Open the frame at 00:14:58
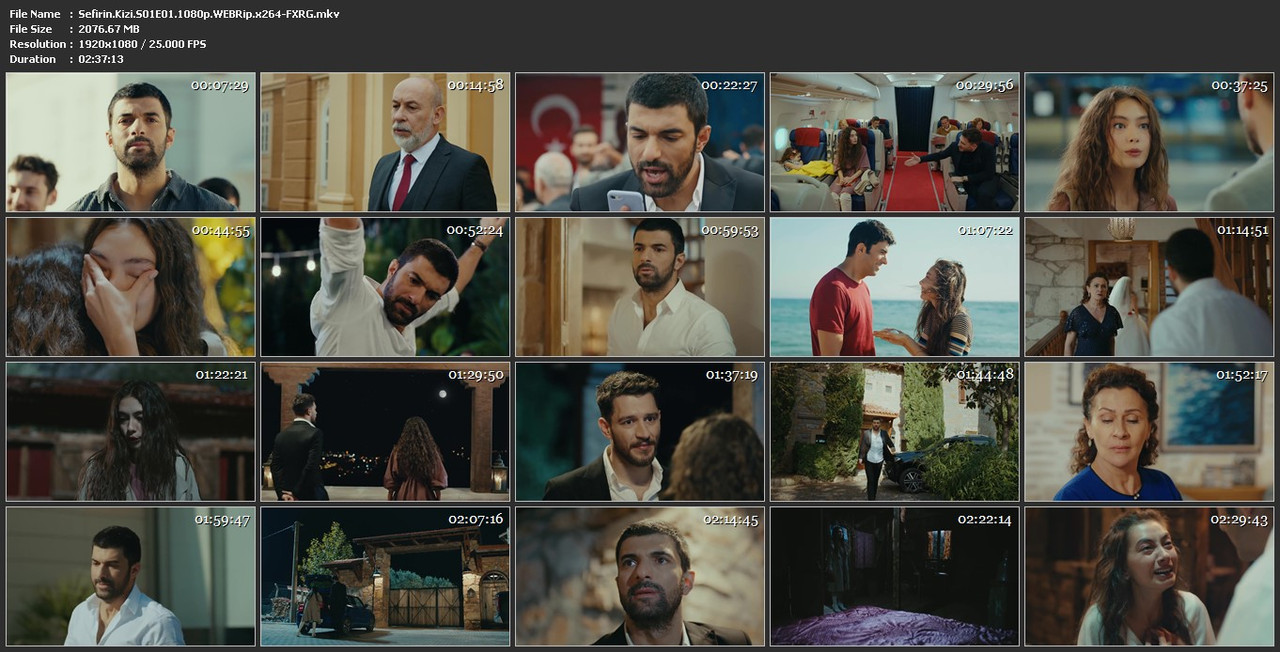 [x=385, y=142]
